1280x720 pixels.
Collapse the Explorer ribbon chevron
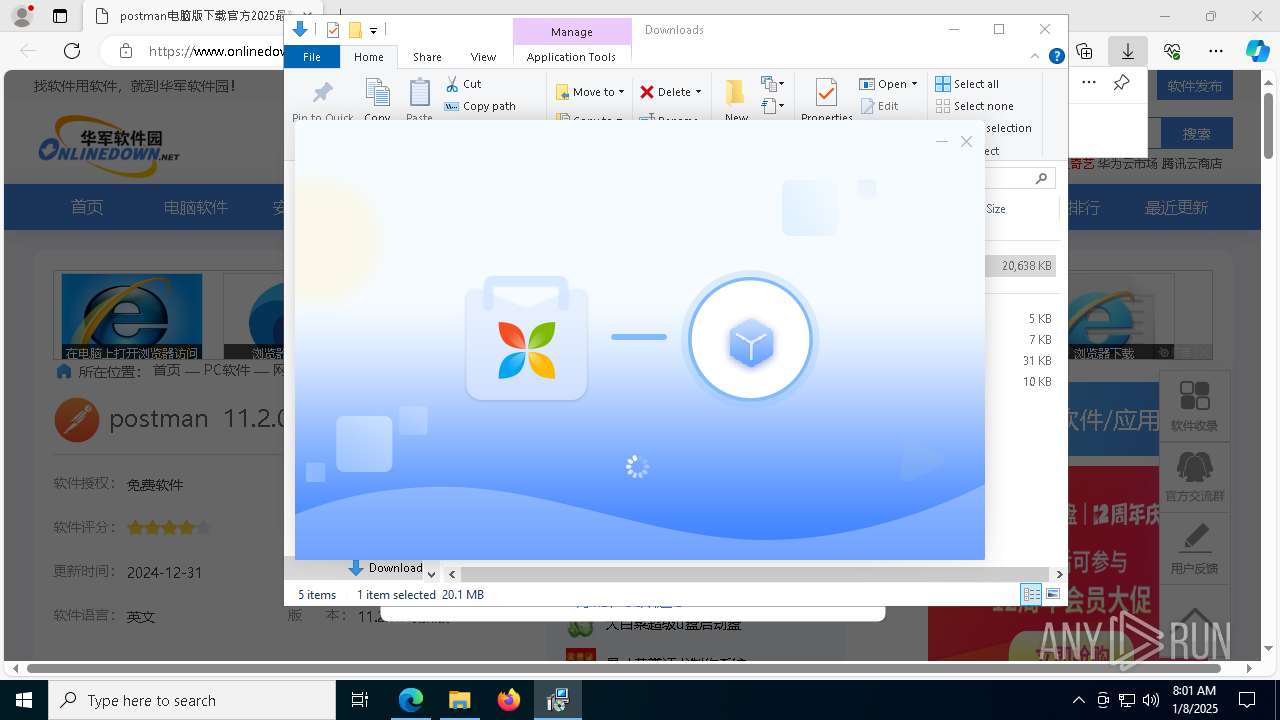(x=1035, y=56)
